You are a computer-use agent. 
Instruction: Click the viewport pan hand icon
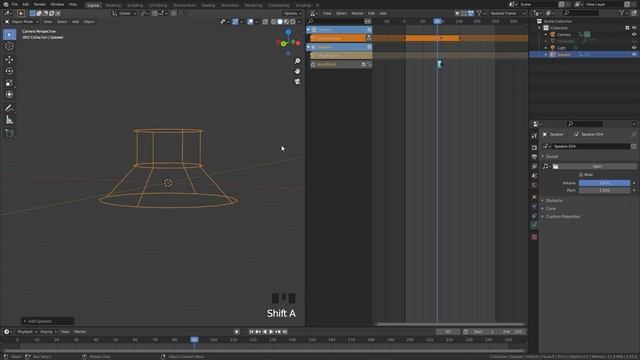coord(298,71)
